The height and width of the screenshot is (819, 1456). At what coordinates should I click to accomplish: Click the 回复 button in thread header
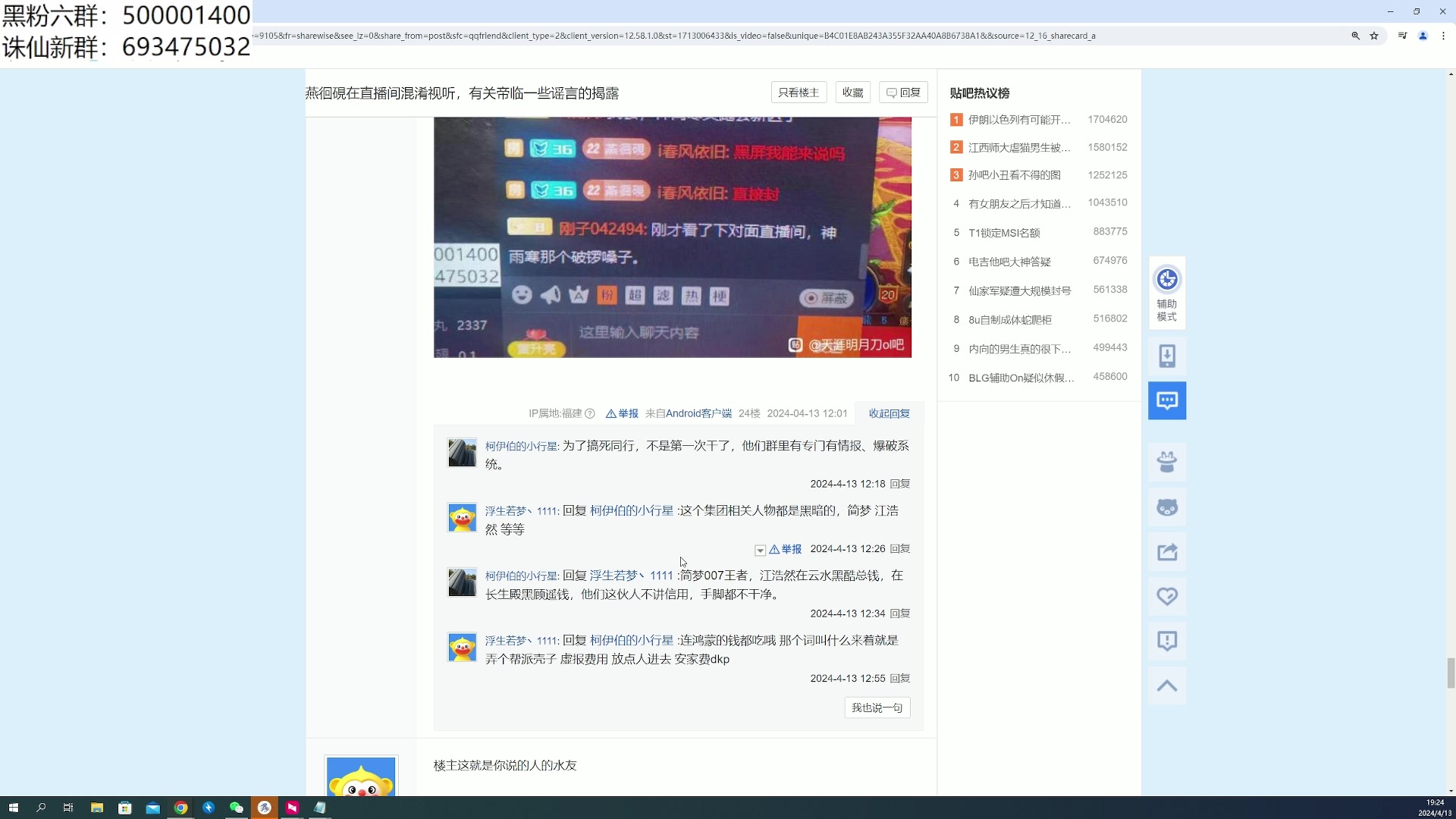[903, 93]
